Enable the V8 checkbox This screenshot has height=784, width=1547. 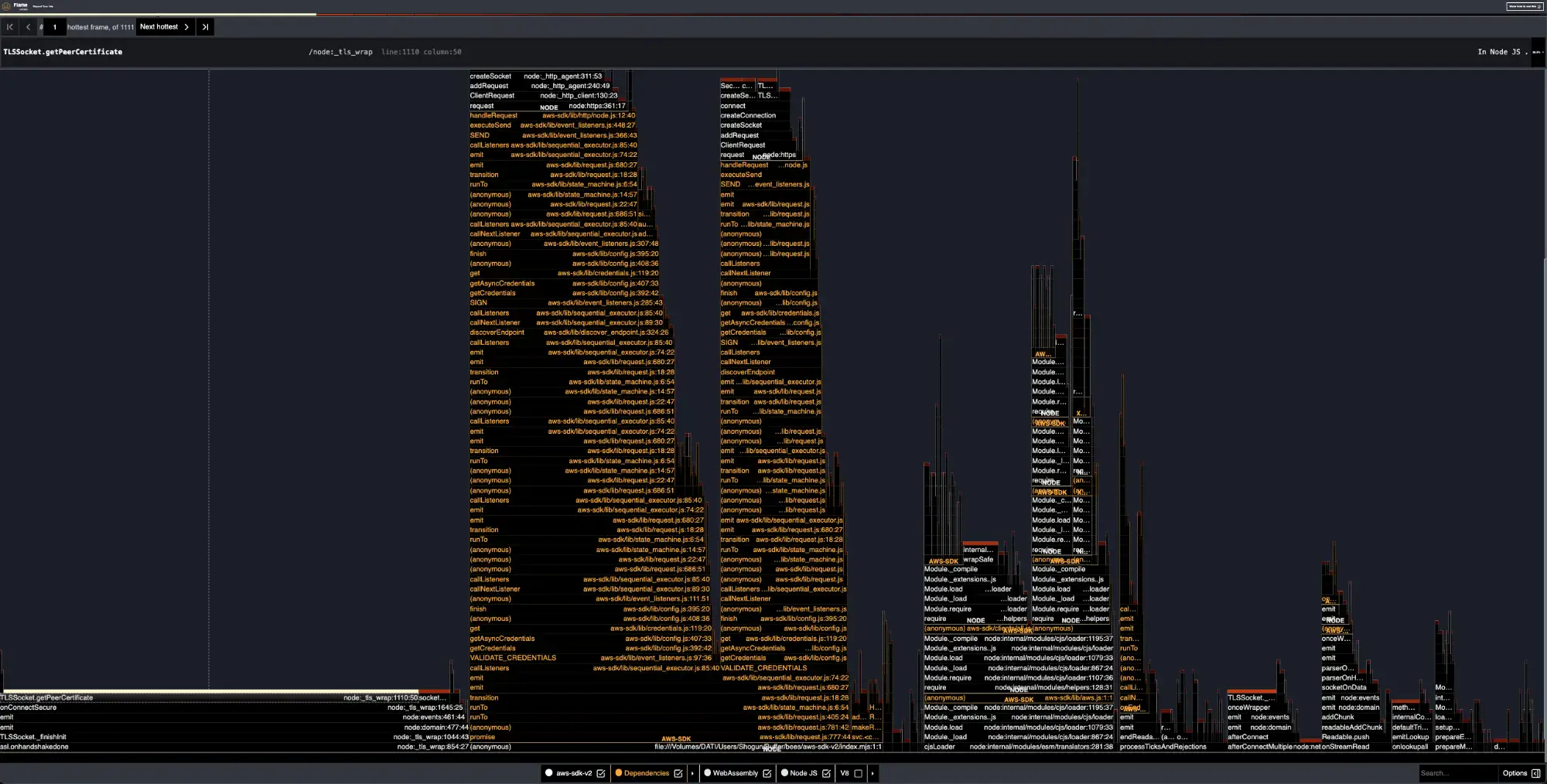point(858,773)
